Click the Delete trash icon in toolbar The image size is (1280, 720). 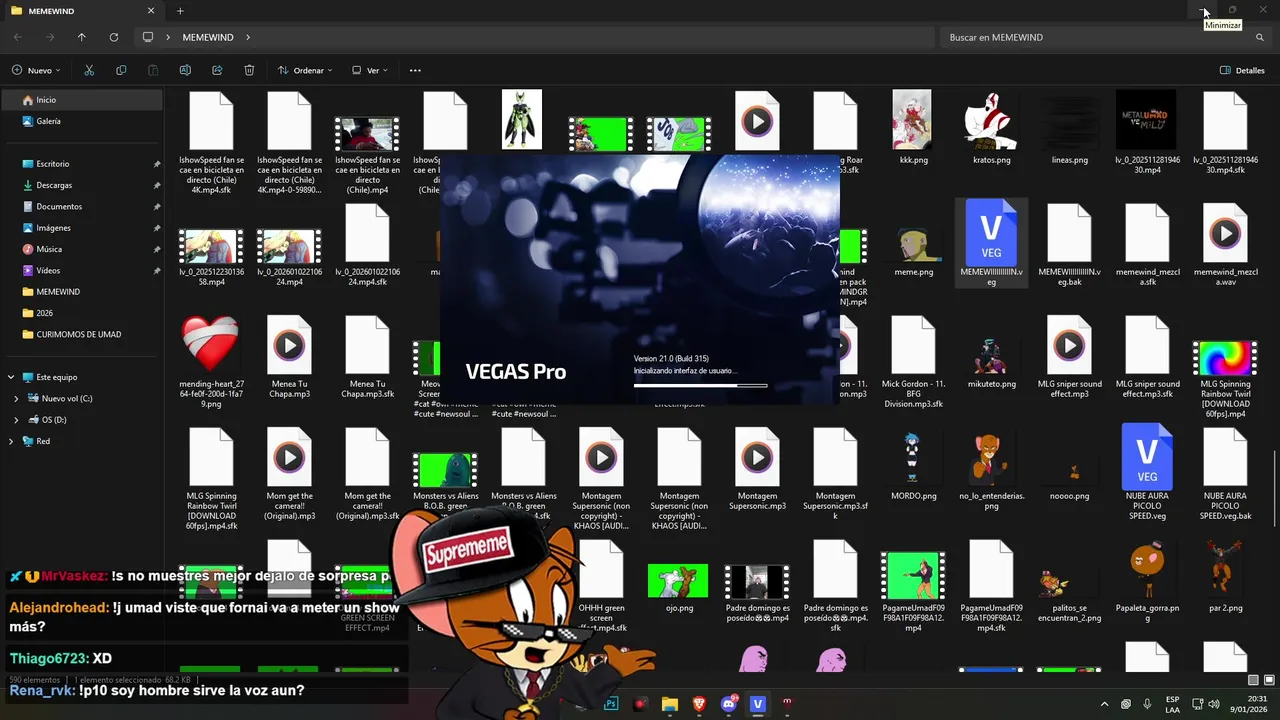tap(249, 70)
